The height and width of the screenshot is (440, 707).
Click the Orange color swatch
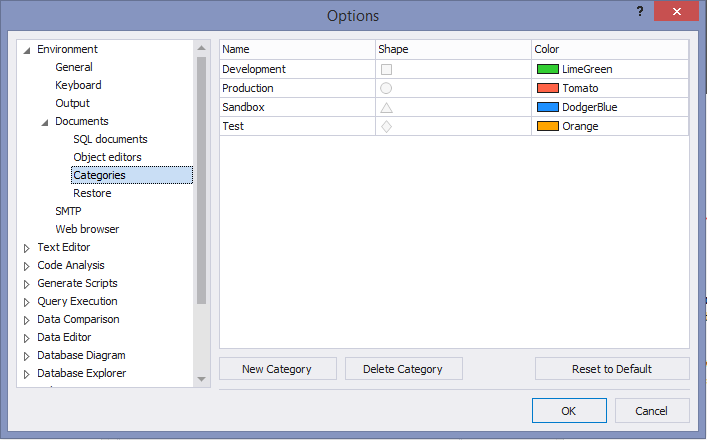(547, 126)
